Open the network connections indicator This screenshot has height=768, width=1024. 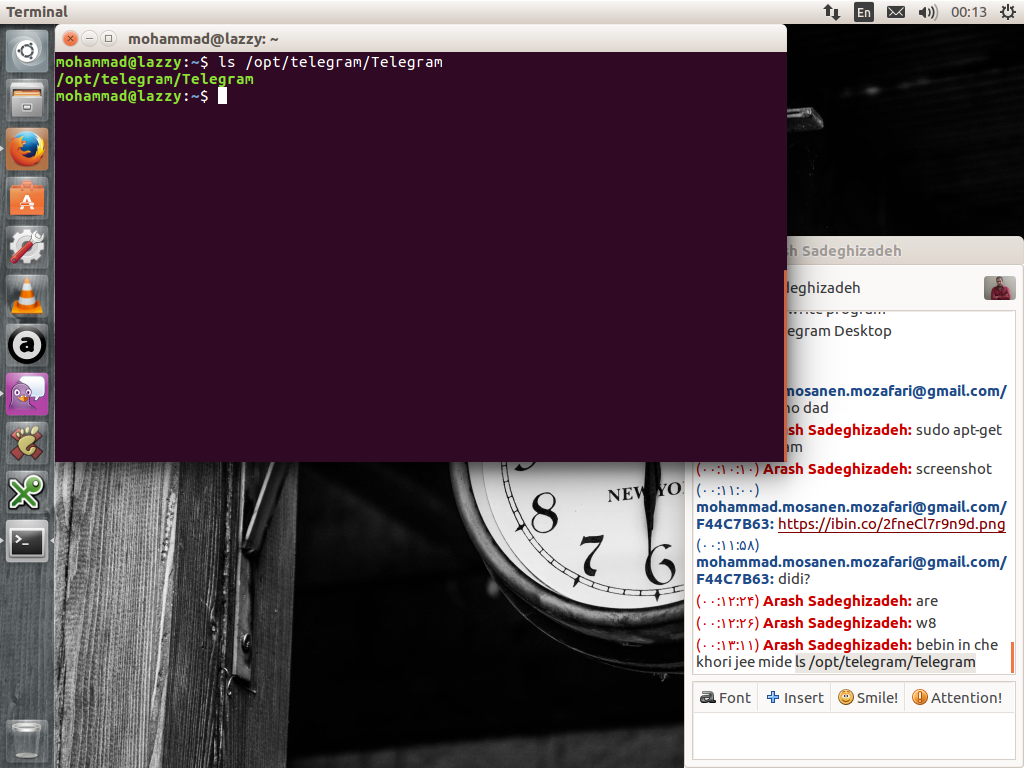(831, 12)
